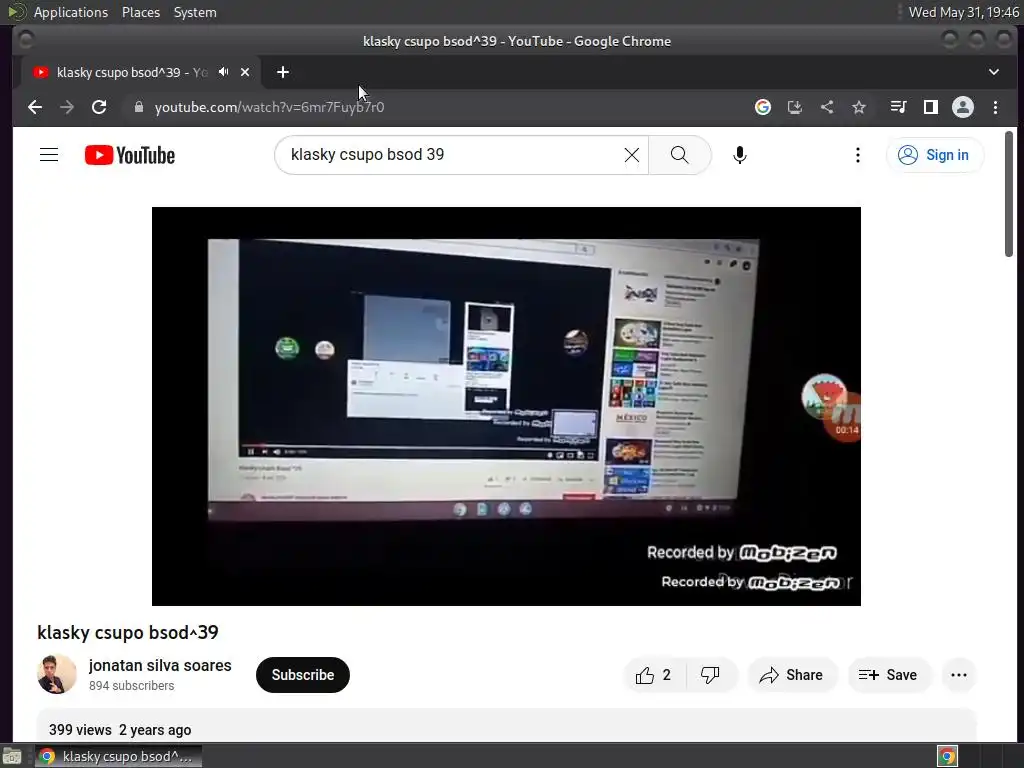The height and width of the screenshot is (768, 1024).
Task: Click the video player to pause
Action: click(506, 406)
